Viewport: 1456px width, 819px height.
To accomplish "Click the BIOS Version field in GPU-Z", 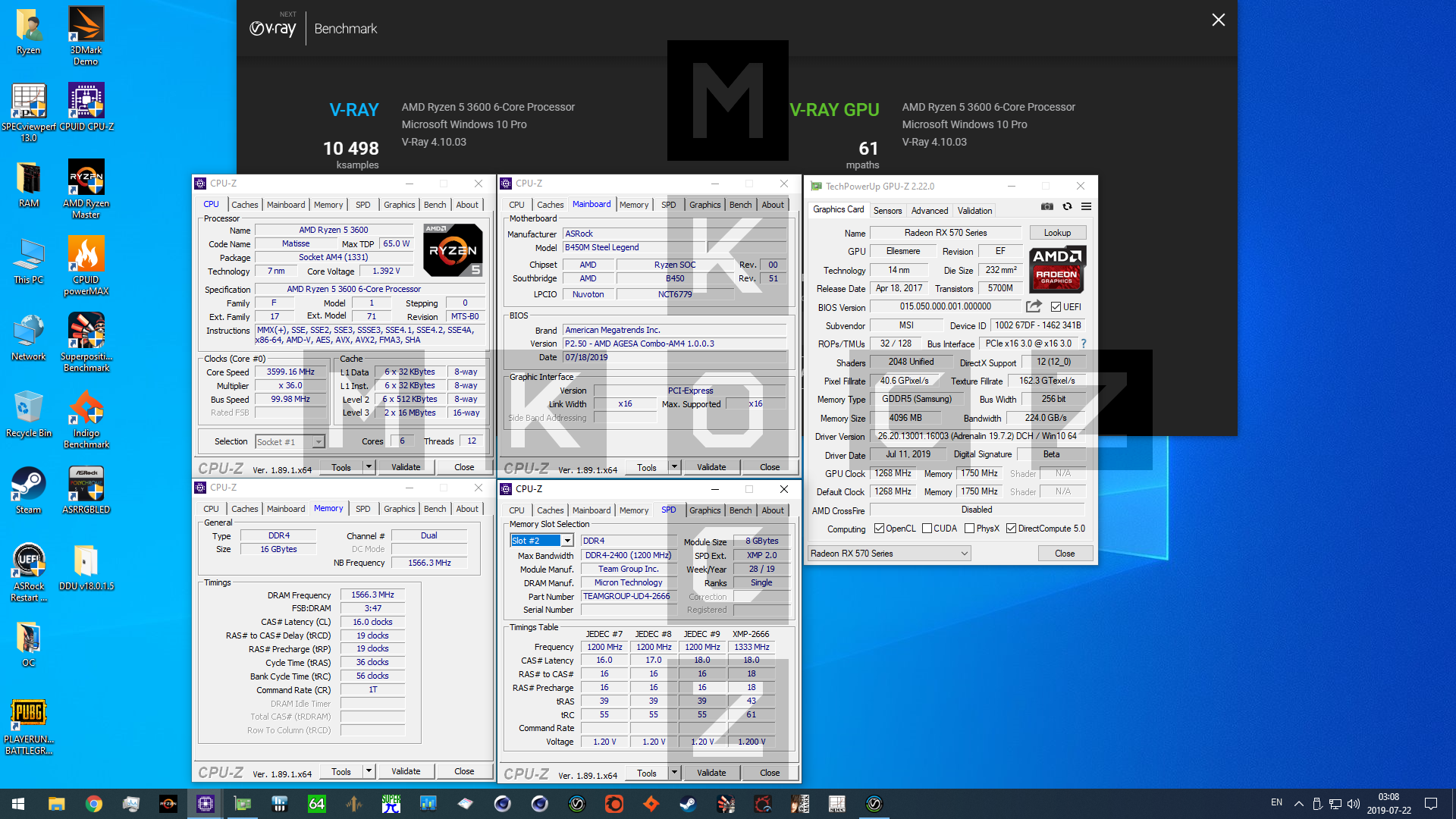I will (x=946, y=306).
